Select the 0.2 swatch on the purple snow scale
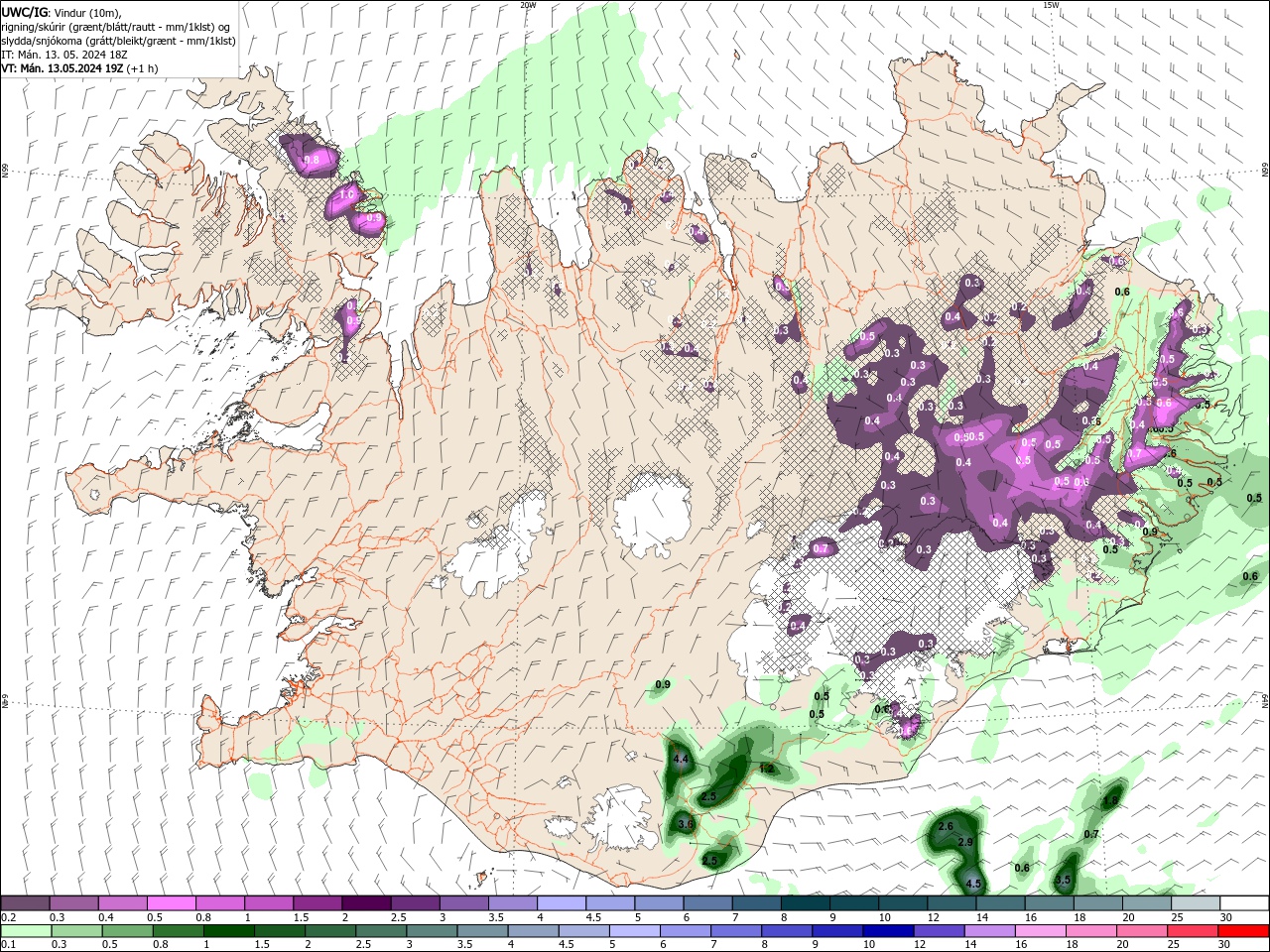This screenshot has width=1270, height=952. pos(25,903)
